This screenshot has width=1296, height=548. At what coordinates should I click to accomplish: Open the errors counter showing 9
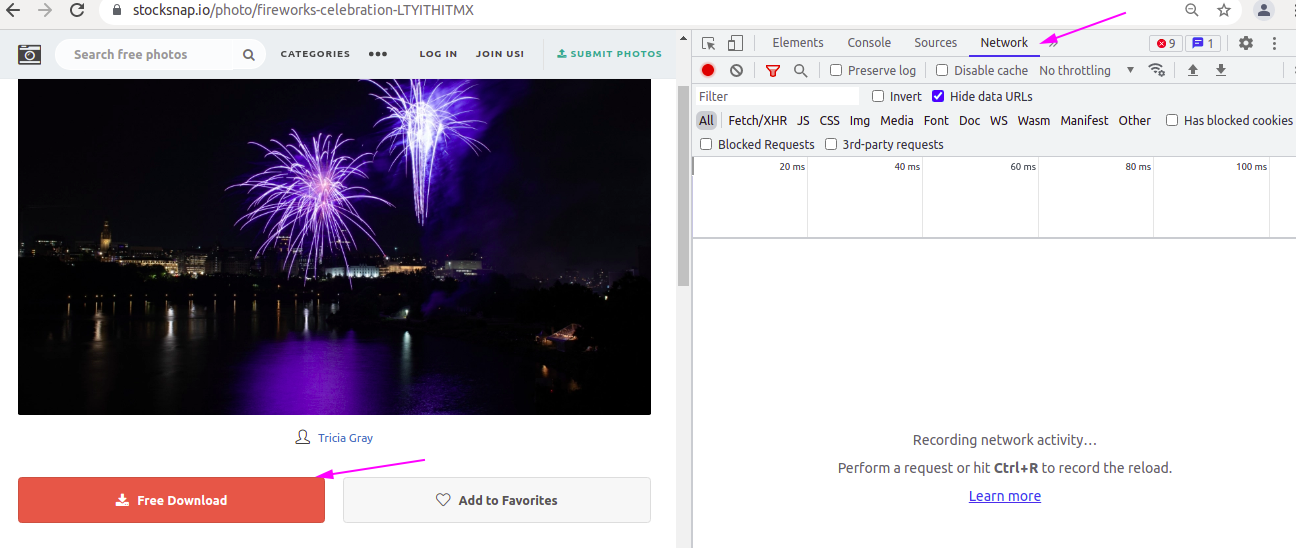click(x=1164, y=43)
